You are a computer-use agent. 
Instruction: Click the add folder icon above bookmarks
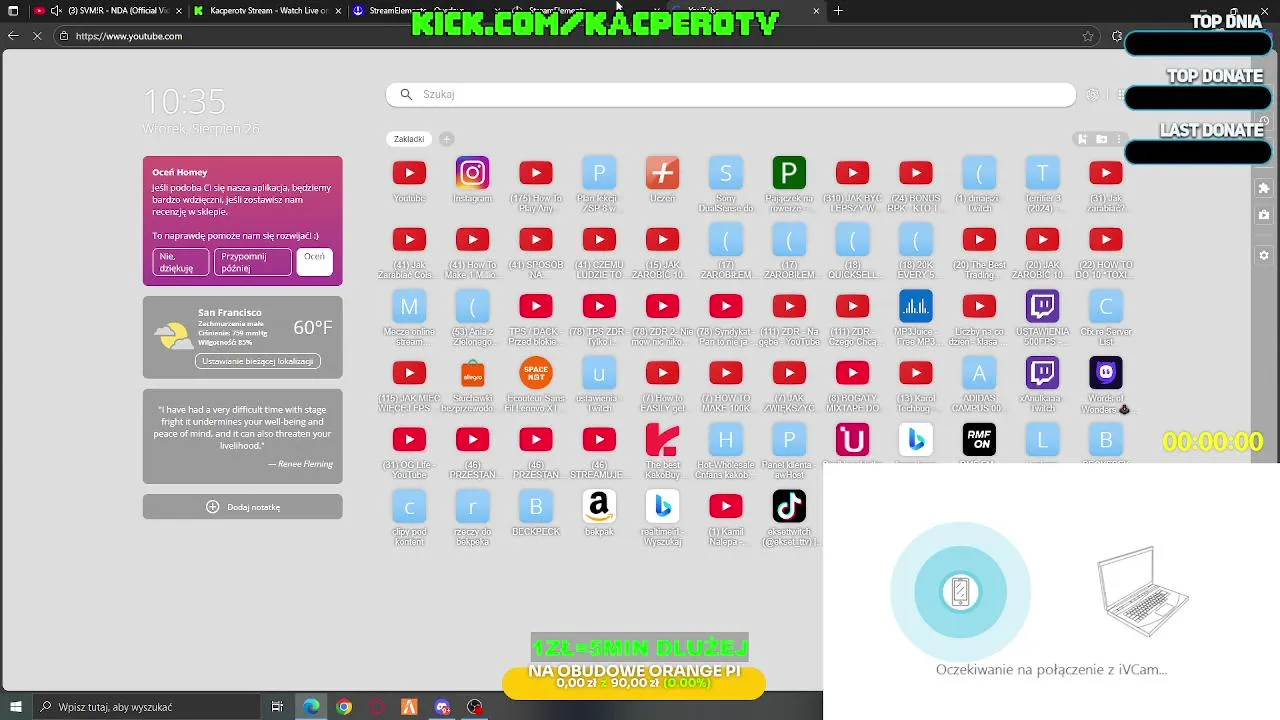1101,139
